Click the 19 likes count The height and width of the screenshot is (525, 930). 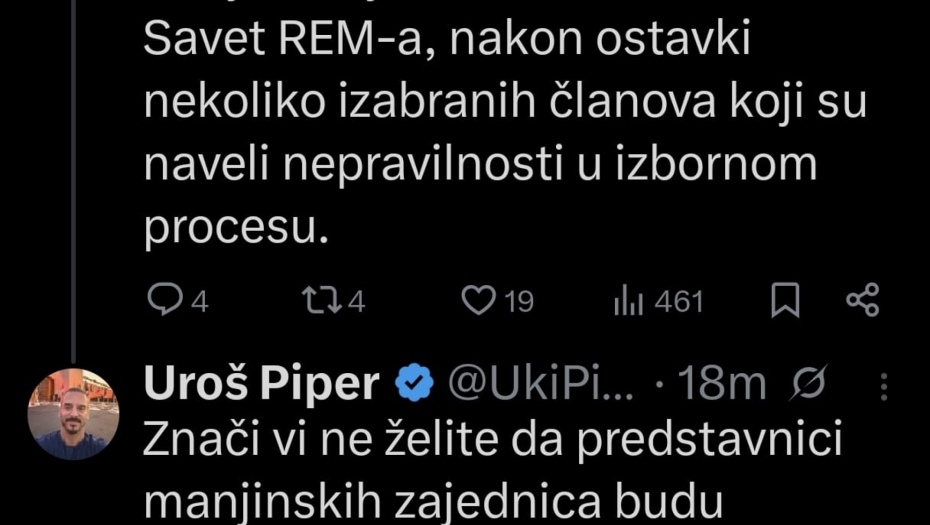coord(518,302)
